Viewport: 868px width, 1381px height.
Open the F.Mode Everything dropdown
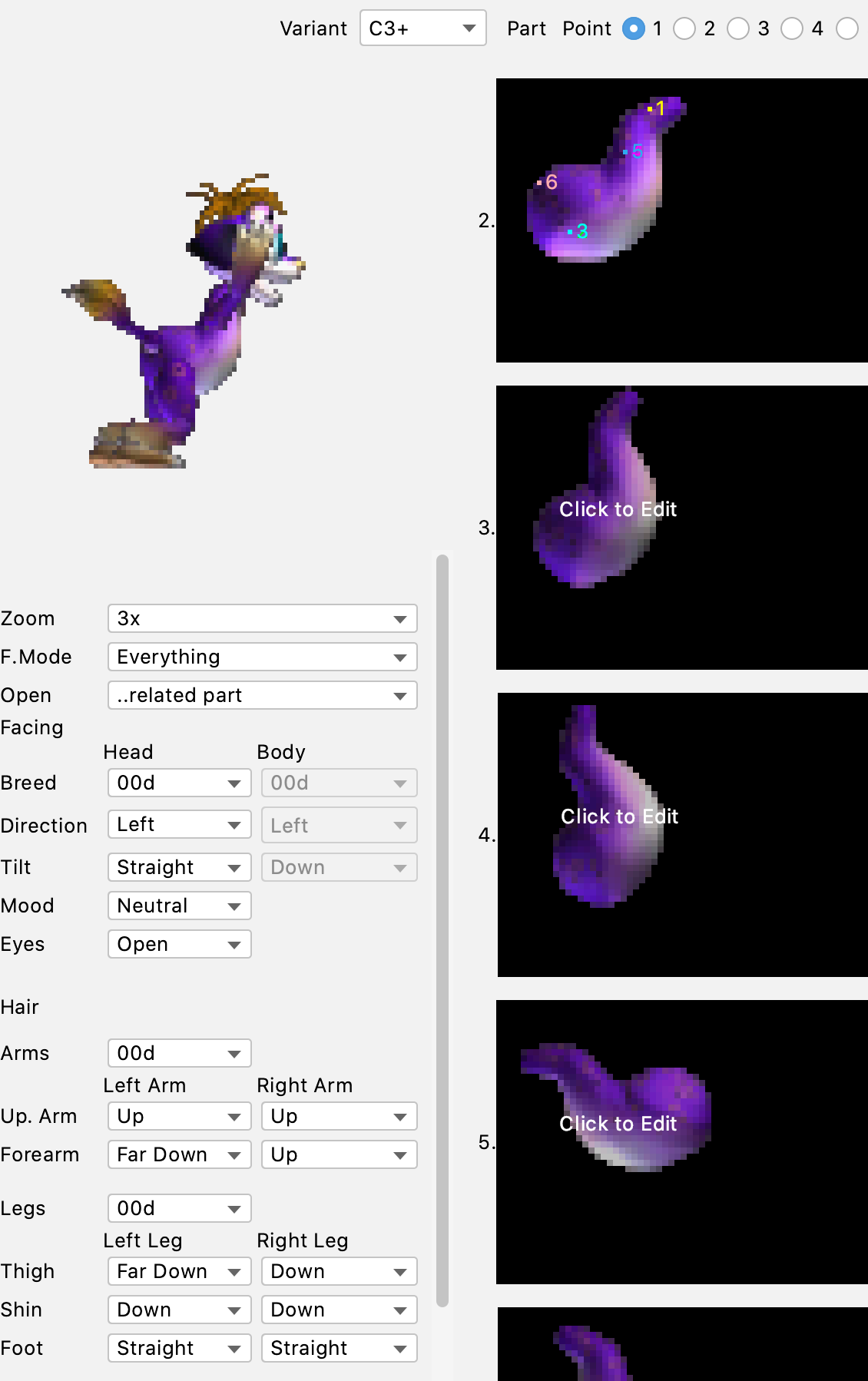(x=263, y=657)
